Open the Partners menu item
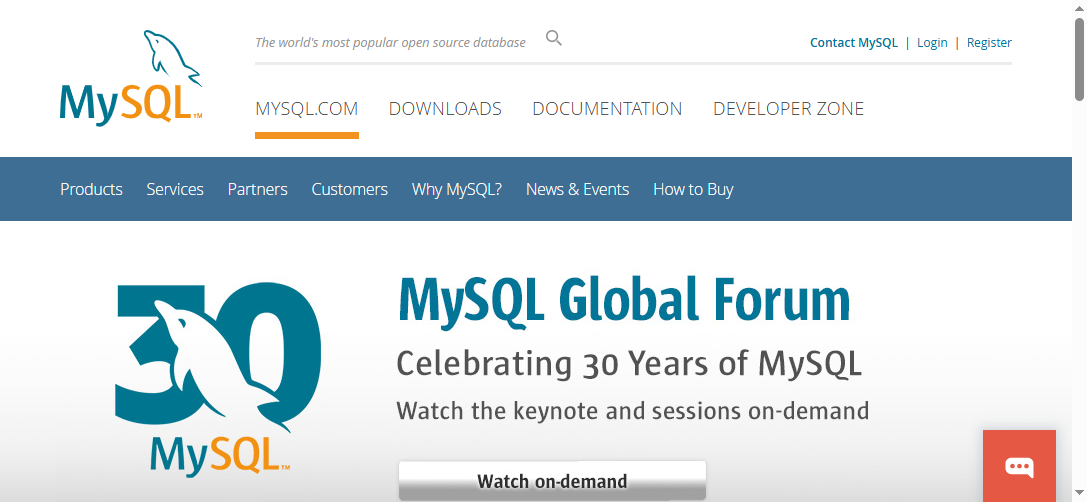The image size is (1087, 502). pyautogui.click(x=257, y=189)
